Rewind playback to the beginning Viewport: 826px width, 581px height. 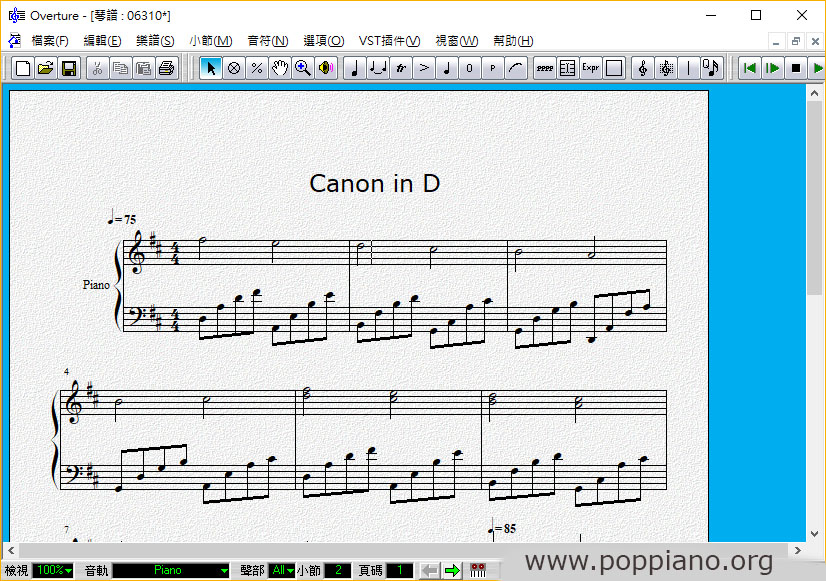tap(749, 68)
